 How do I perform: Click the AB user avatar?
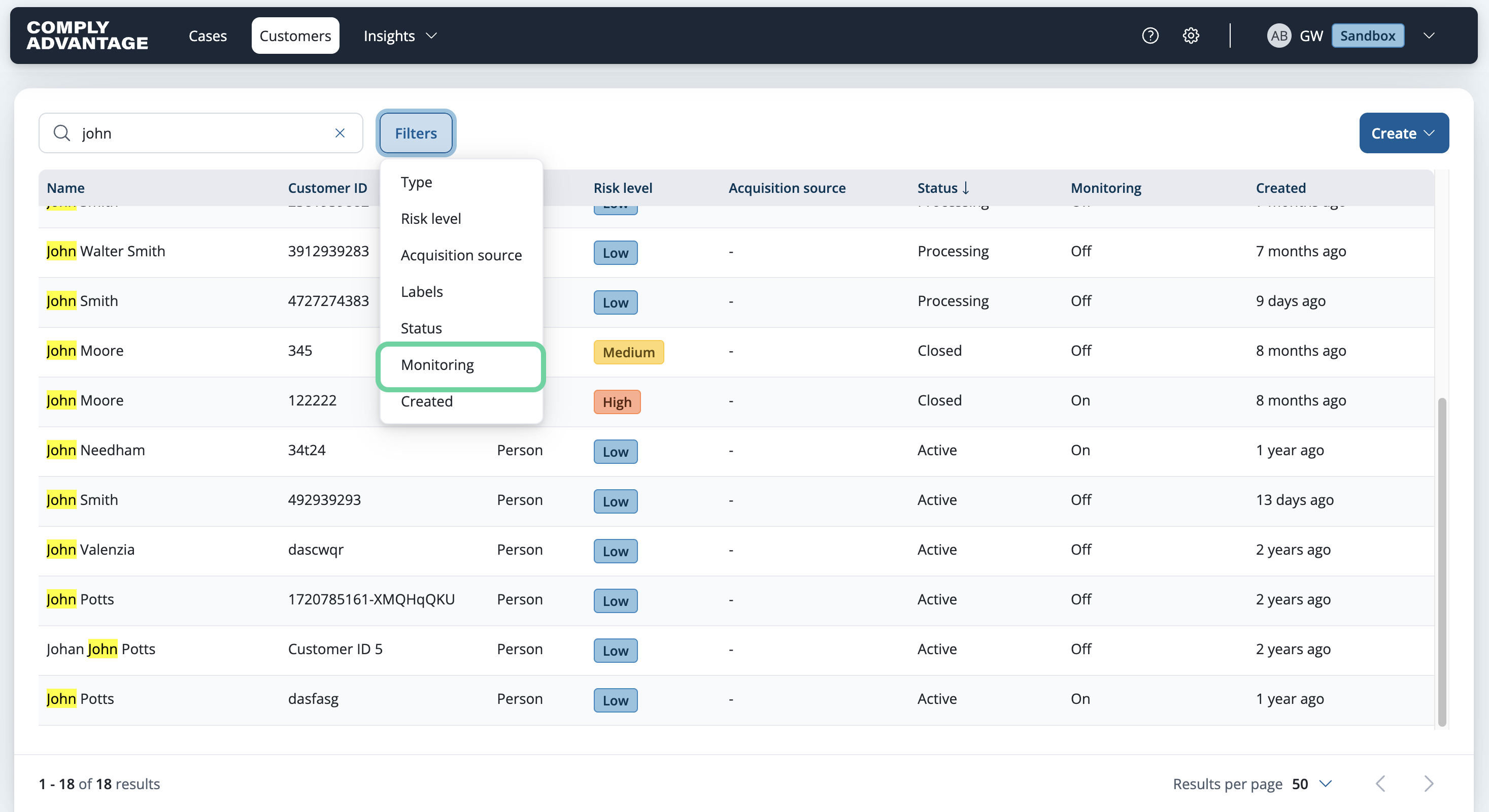point(1278,36)
